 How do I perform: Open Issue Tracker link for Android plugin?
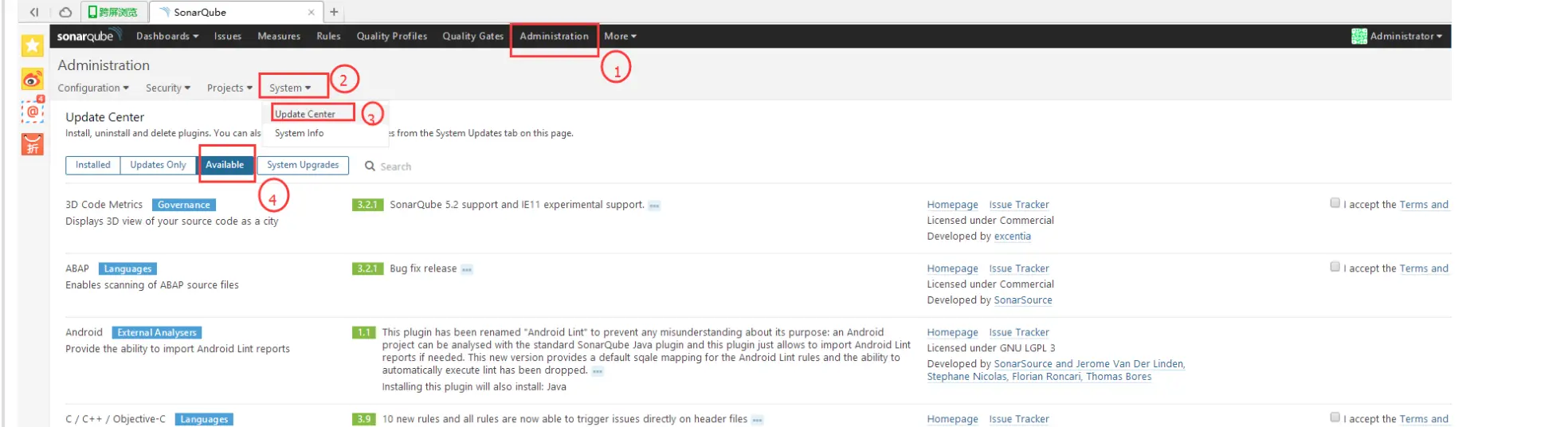point(1019,332)
